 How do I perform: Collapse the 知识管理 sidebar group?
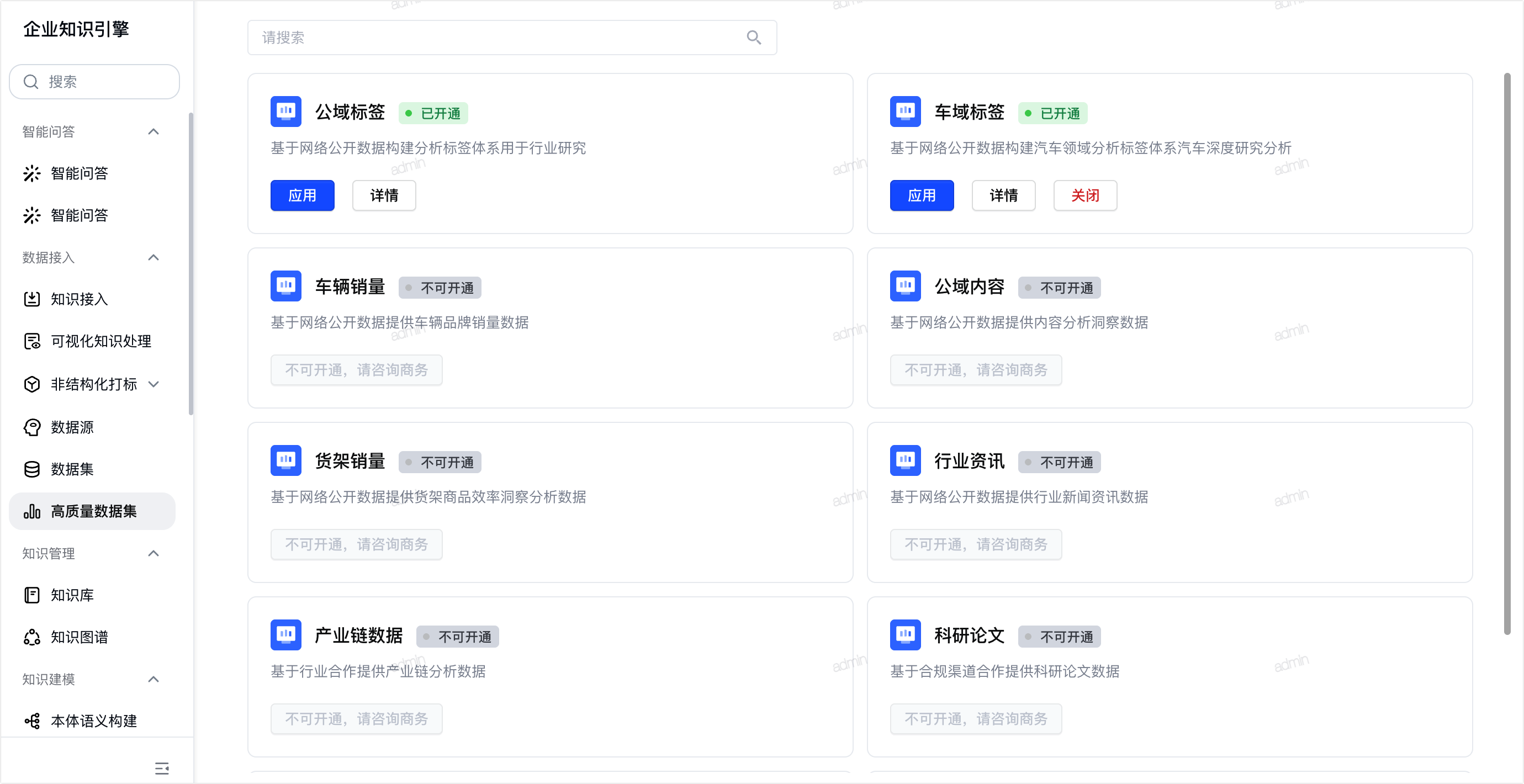click(x=154, y=553)
